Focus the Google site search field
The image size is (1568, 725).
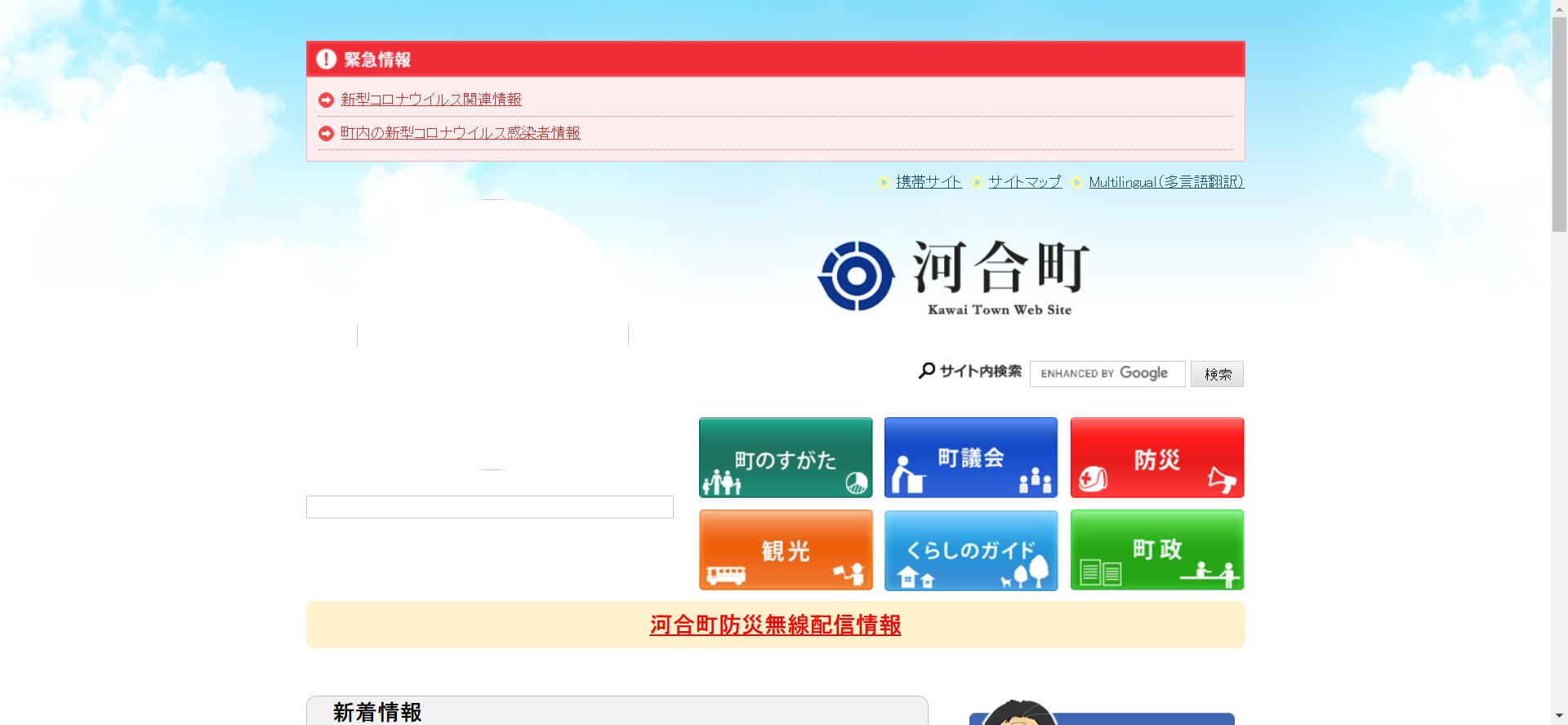1107,374
